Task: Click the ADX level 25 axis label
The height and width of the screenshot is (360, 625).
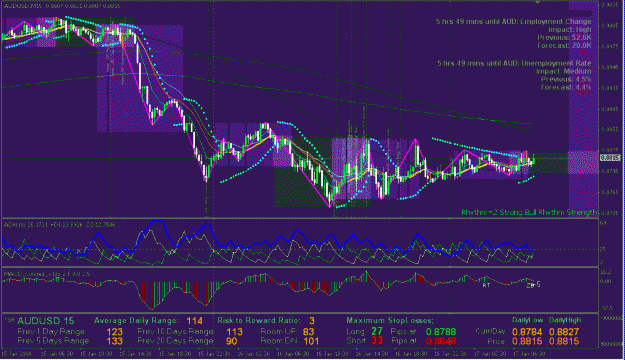Action: pos(603,249)
